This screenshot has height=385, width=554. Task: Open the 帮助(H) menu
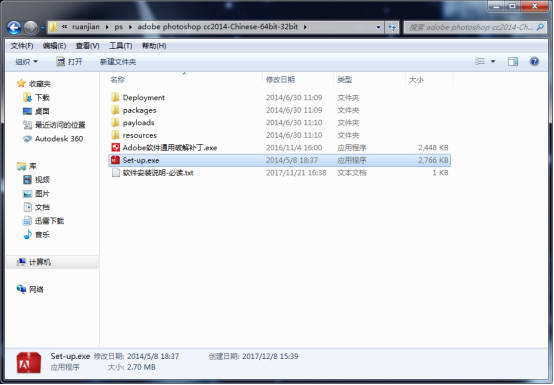154,46
